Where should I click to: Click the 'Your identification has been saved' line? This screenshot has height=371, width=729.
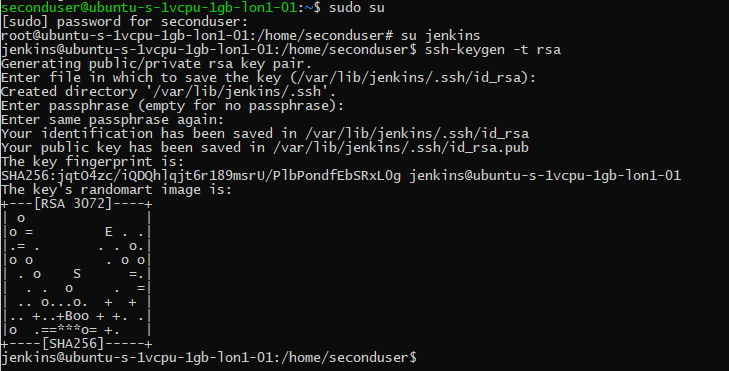pos(265,133)
